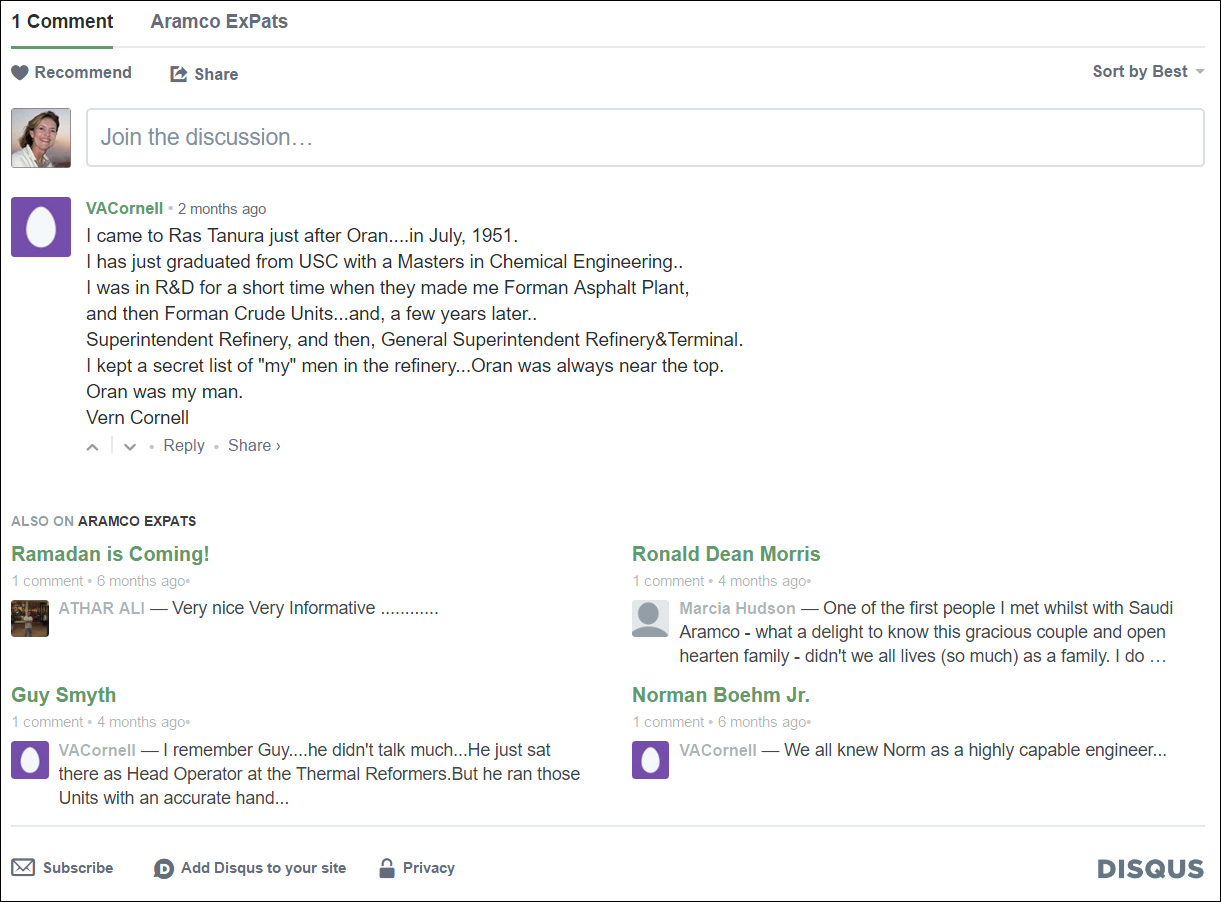Click the share arrow icon in the top bar
The height and width of the screenshot is (902, 1221).
179,74
